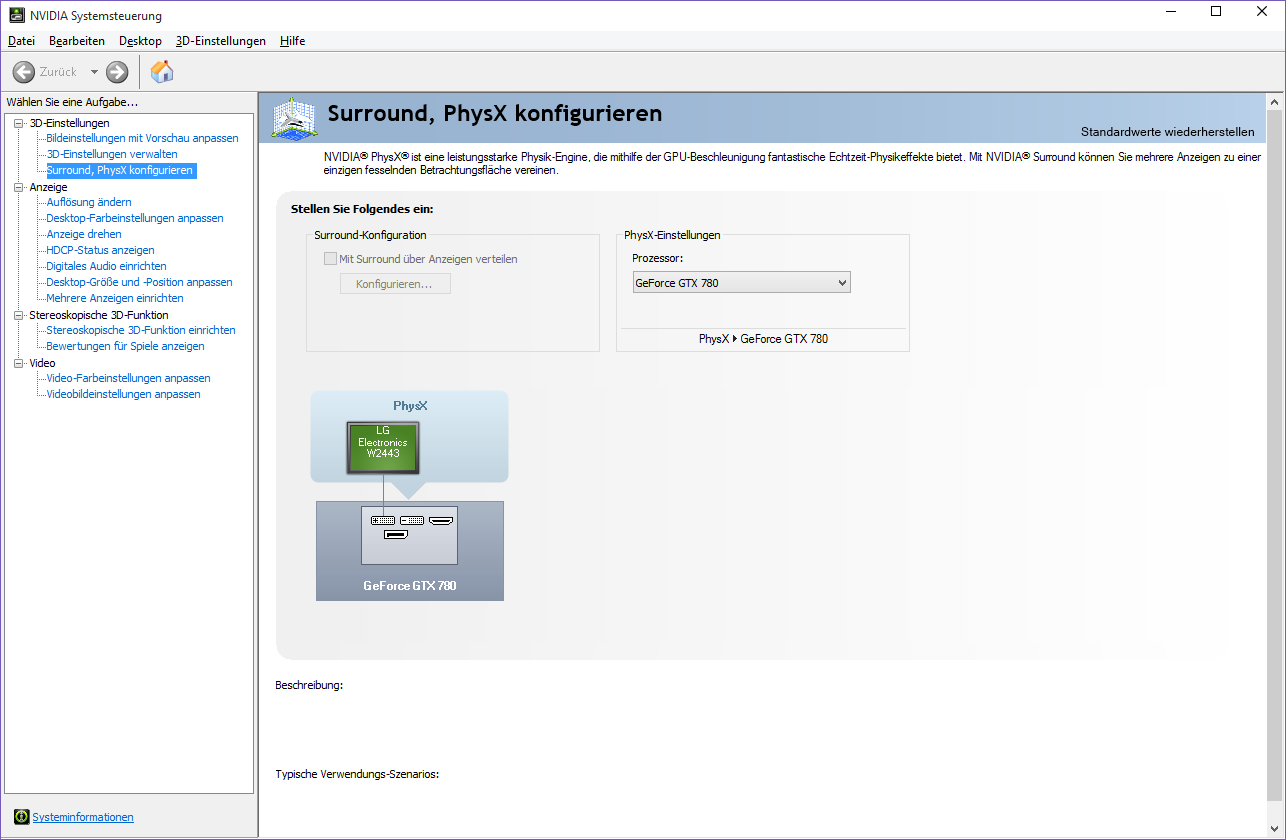Select Surround, PhysX konfigurieren tree item
The image size is (1286, 840).
[120, 170]
